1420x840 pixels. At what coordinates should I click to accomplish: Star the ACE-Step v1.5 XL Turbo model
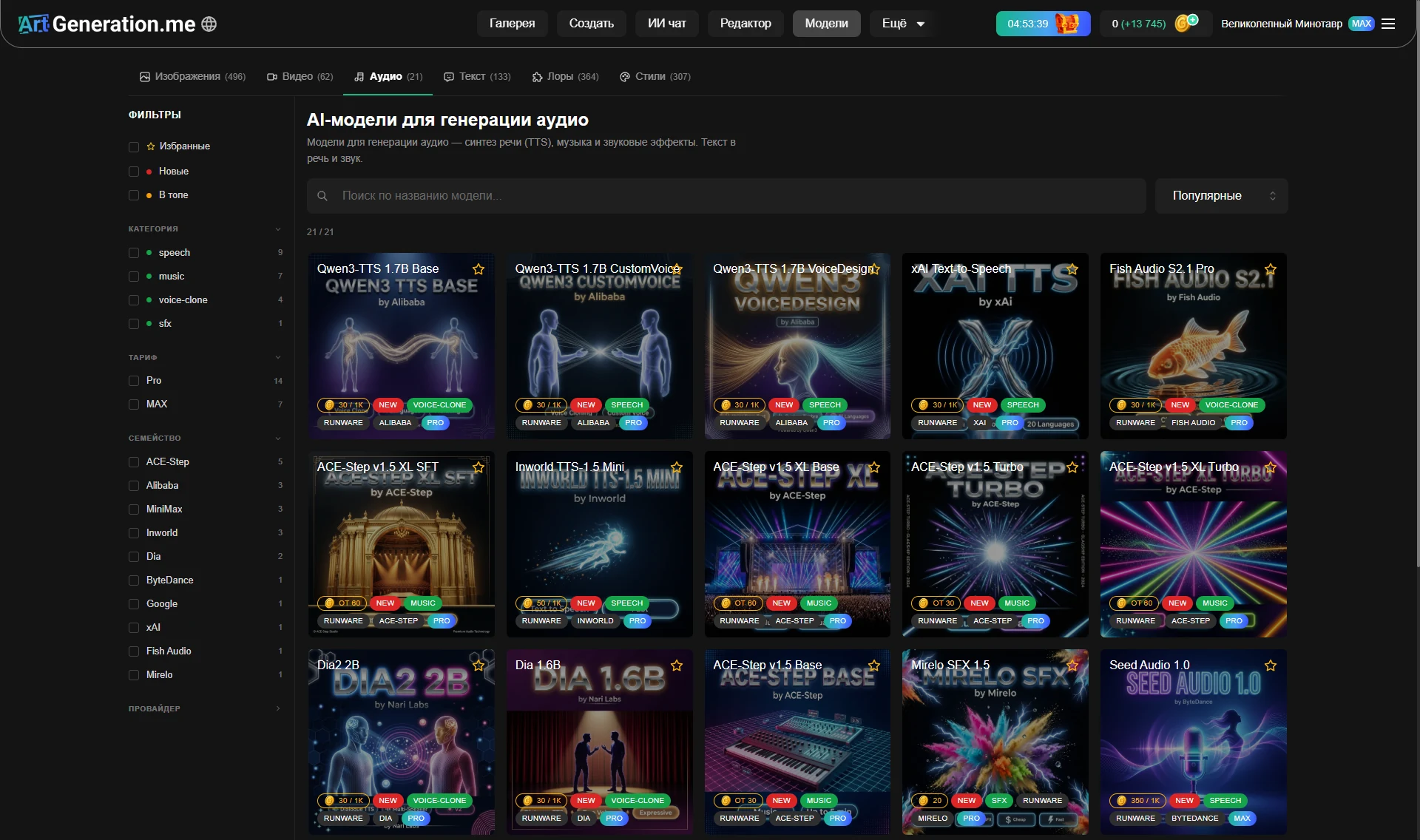[1271, 467]
